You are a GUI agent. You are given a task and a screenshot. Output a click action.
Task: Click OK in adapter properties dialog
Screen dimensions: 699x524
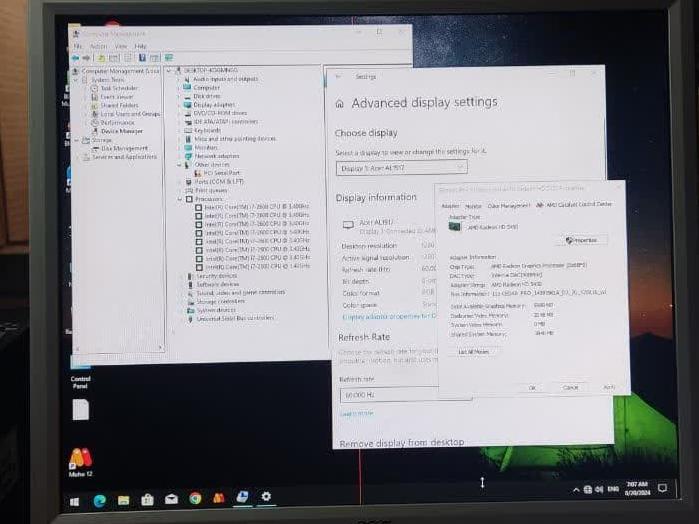pos(532,388)
